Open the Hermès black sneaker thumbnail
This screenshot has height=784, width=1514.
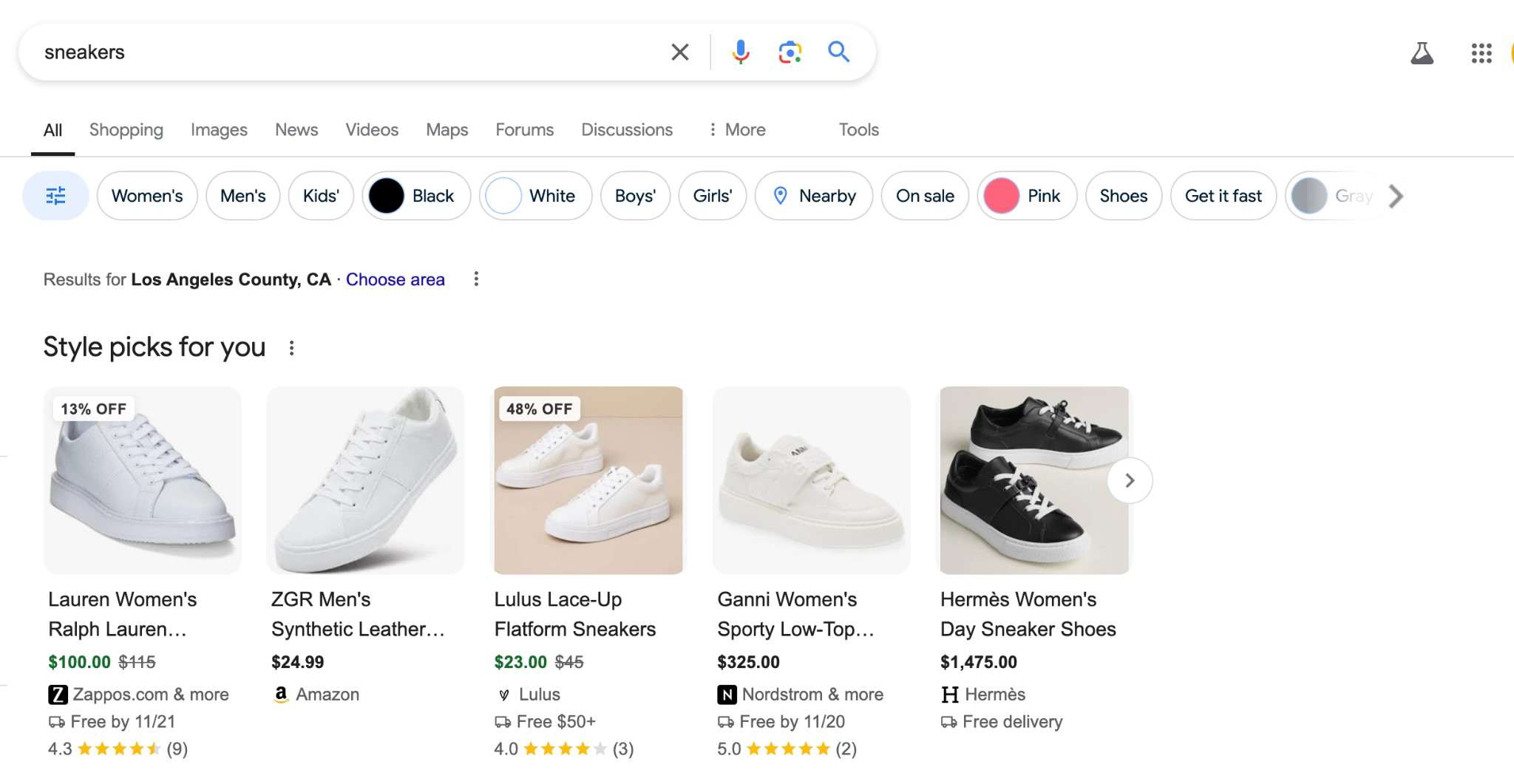click(1034, 480)
